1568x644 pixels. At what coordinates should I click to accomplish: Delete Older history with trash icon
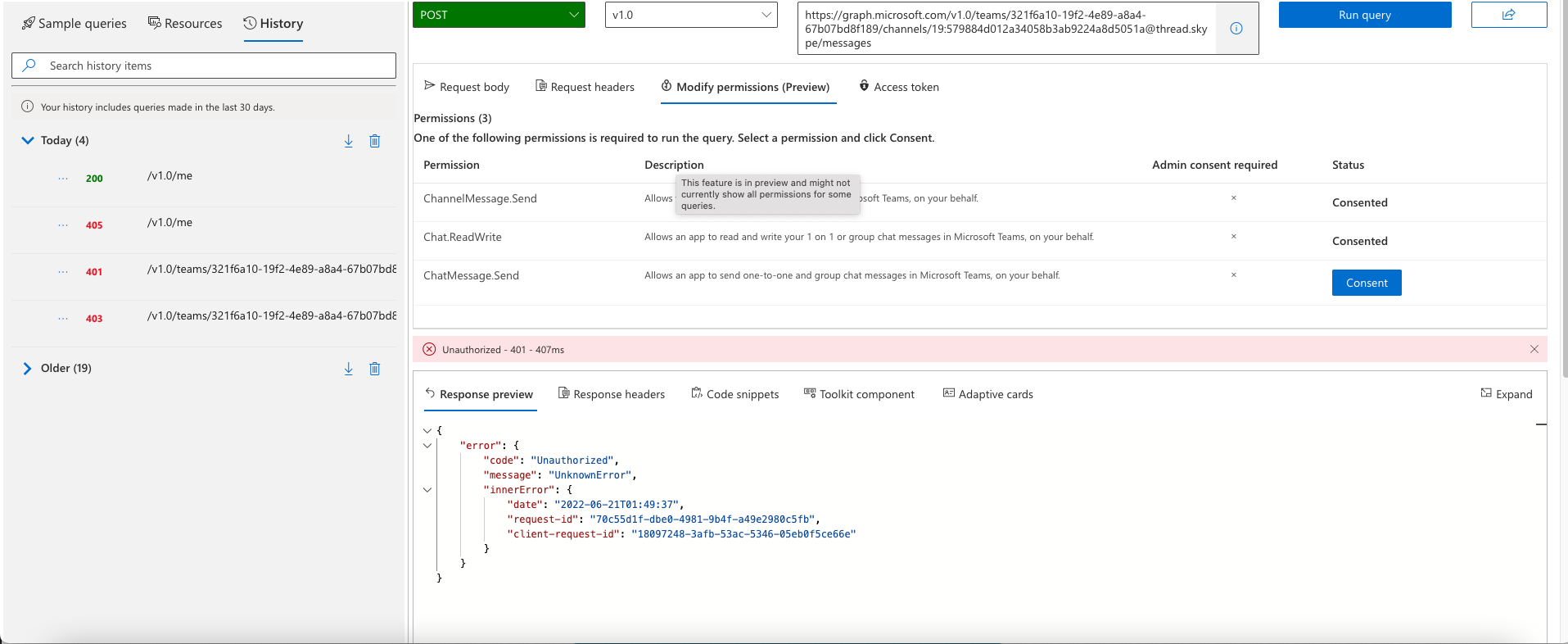[x=375, y=369]
